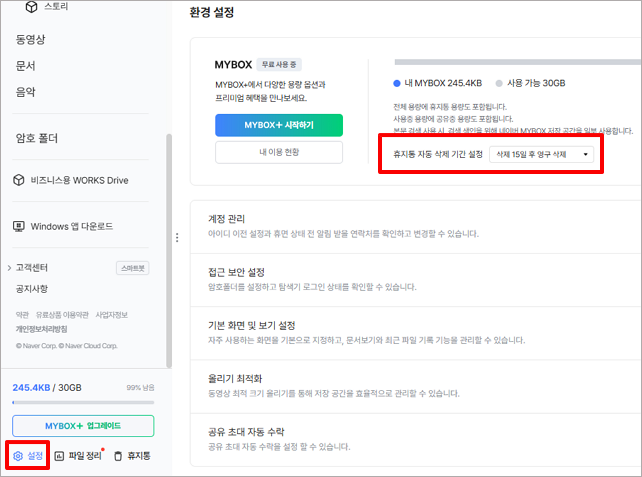Click the 비즈니스용 WORKS Drive cube icon

tap(19, 180)
